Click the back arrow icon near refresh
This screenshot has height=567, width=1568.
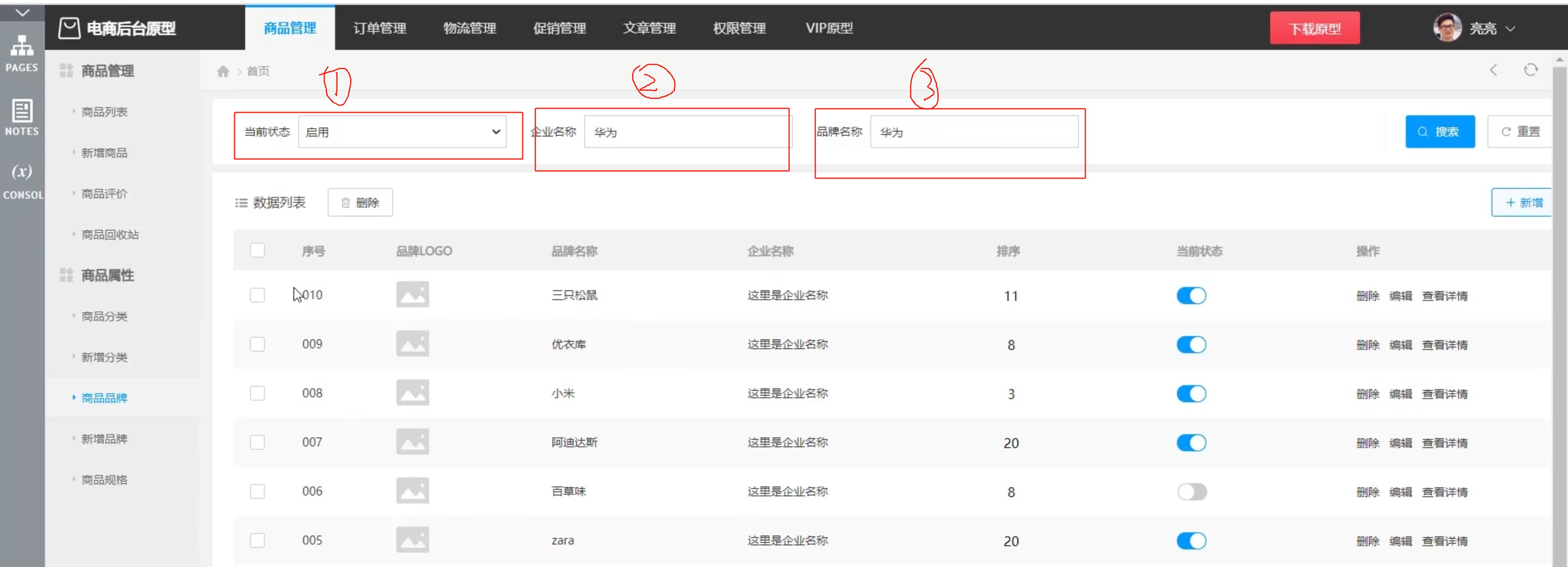click(x=1493, y=70)
